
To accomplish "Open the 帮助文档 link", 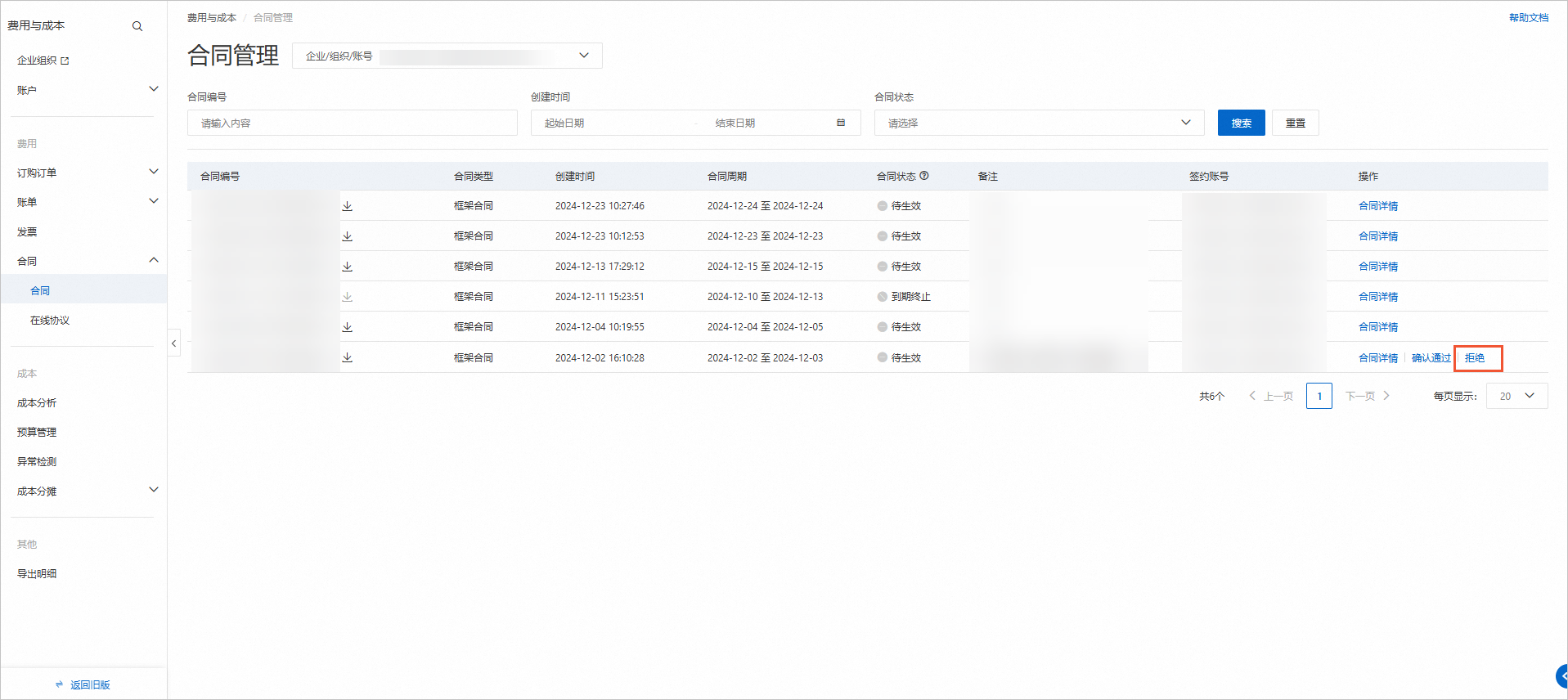I will 1529,17.
